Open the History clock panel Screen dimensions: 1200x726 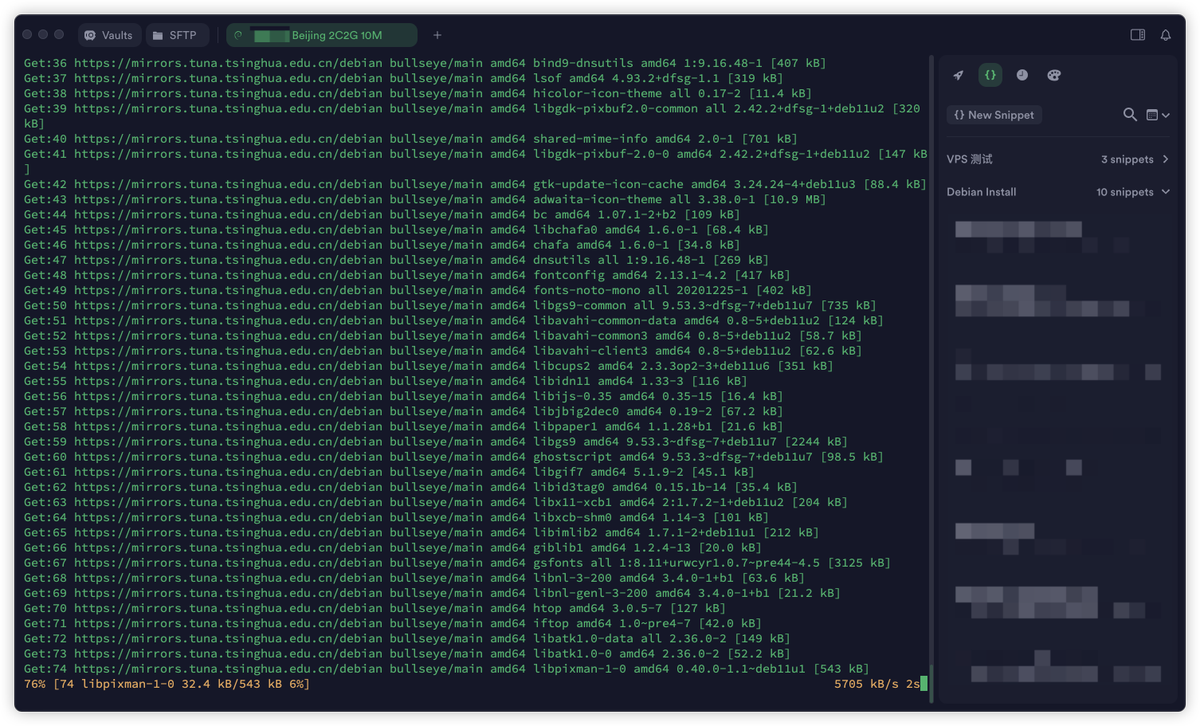click(x=1022, y=75)
